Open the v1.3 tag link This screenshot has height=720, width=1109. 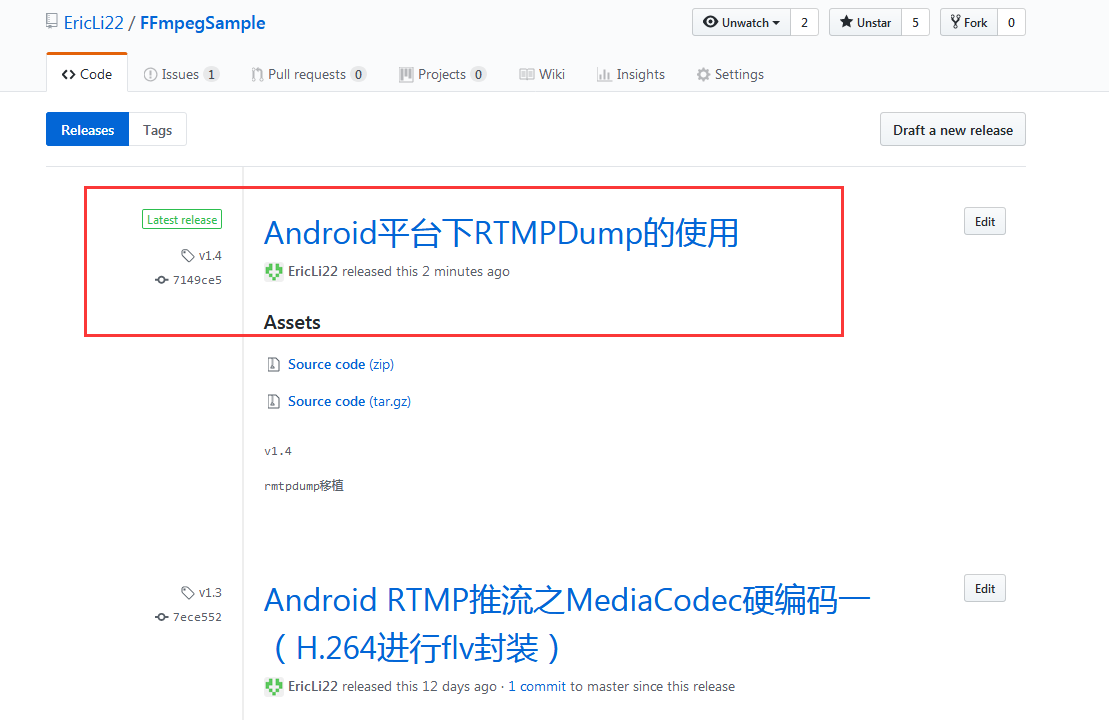[x=210, y=593]
